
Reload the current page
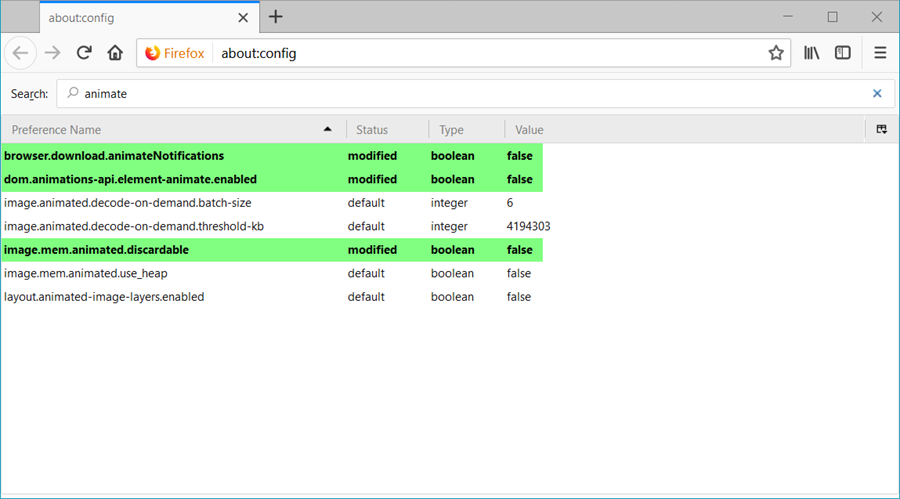pyautogui.click(x=84, y=53)
